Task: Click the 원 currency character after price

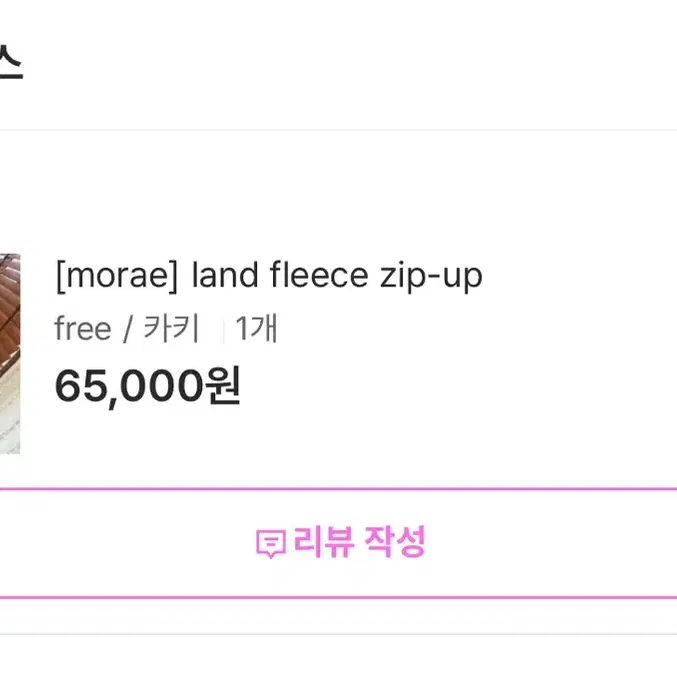Action: [223, 386]
